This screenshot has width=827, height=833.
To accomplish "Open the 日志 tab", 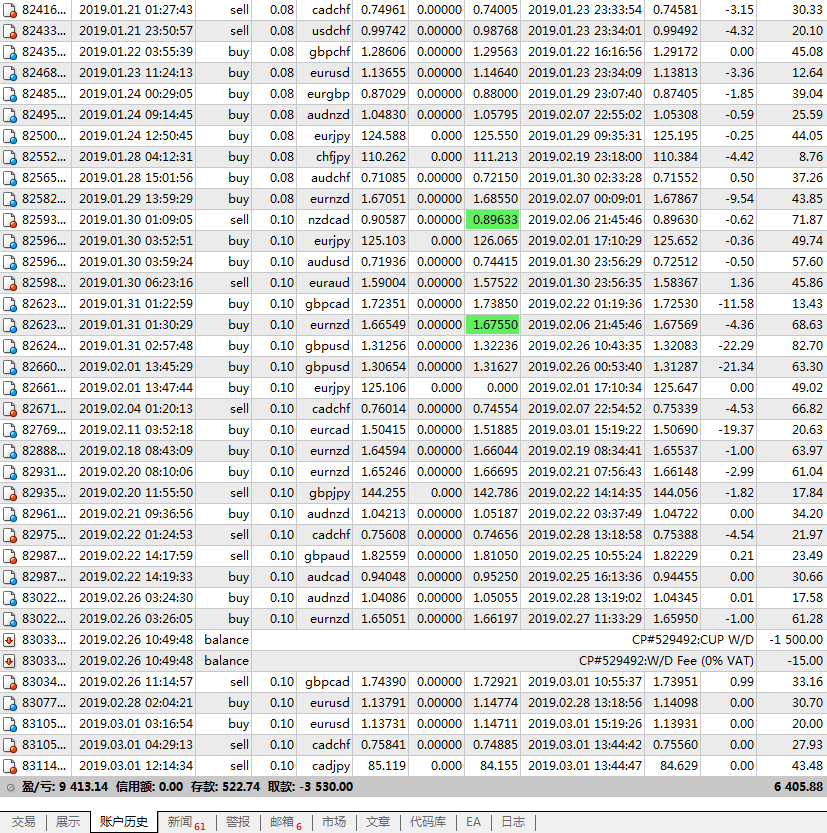I will [513, 822].
